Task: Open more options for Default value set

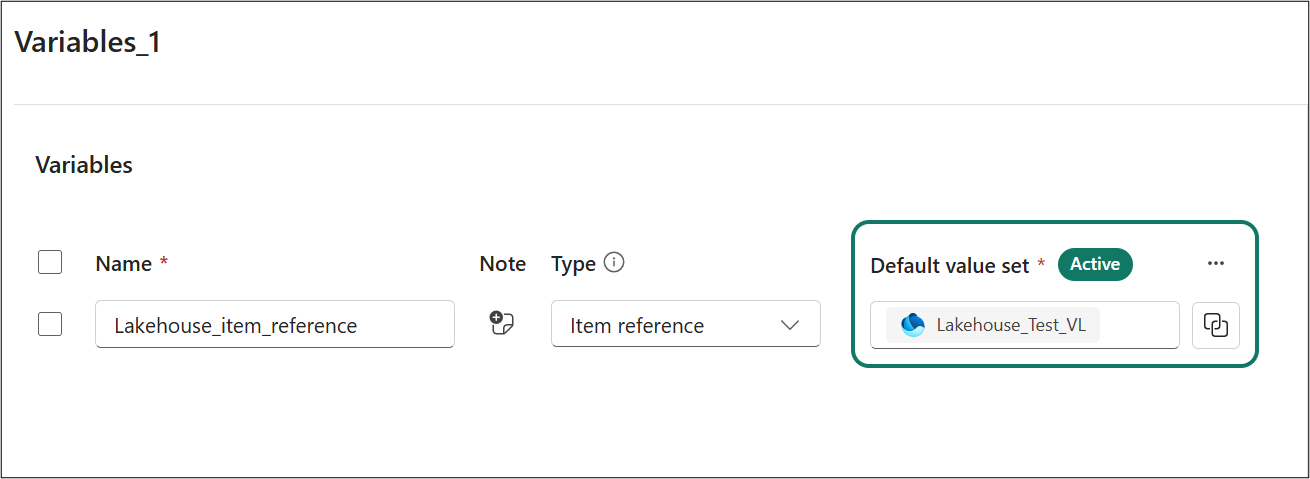Action: click(x=1216, y=263)
